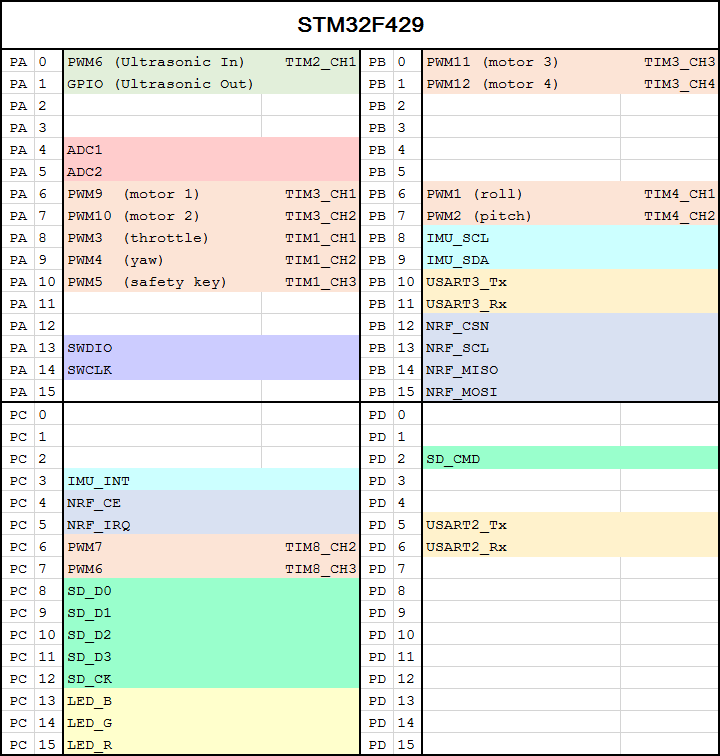The image size is (720, 756).
Task: Click the PWM5 (safety key) cell
Action: (x=163, y=282)
